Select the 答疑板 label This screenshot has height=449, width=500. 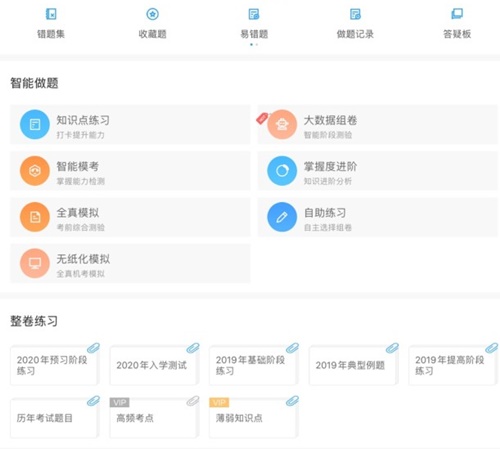pos(457,34)
